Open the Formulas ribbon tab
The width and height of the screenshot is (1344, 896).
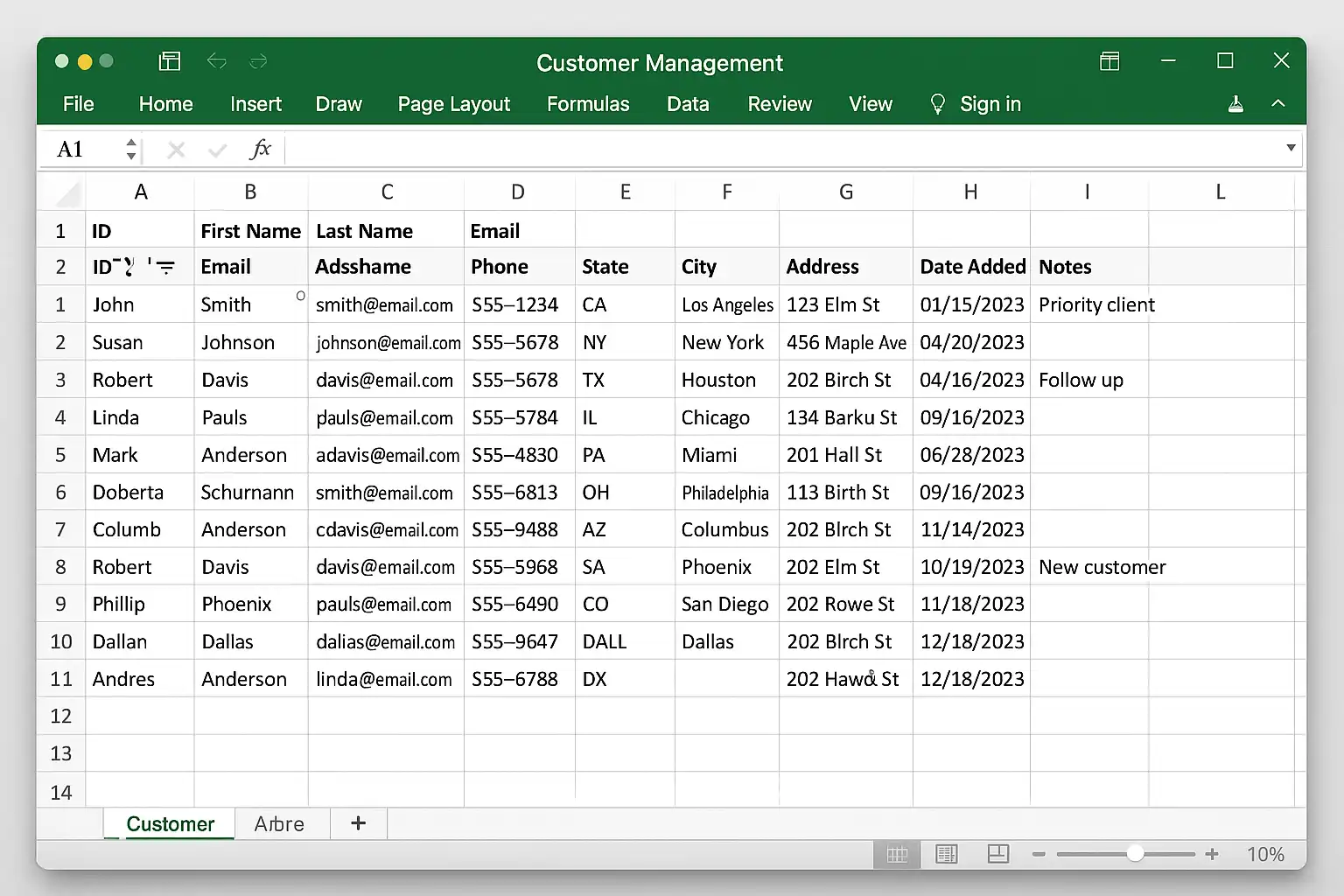pos(587,104)
